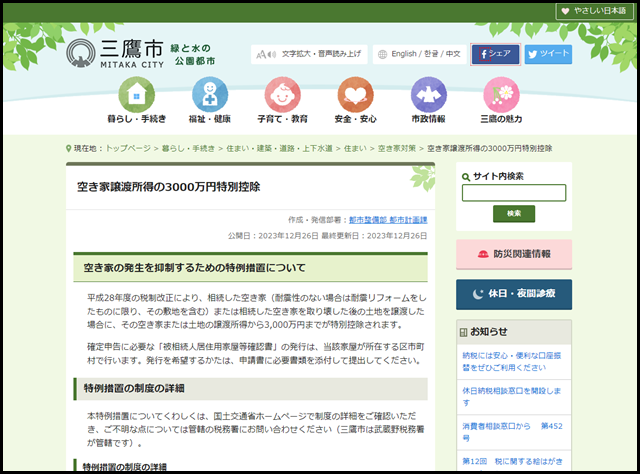Open 休日・夜間診療 banner
This screenshot has width=640, height=474.
click(514, 294)
